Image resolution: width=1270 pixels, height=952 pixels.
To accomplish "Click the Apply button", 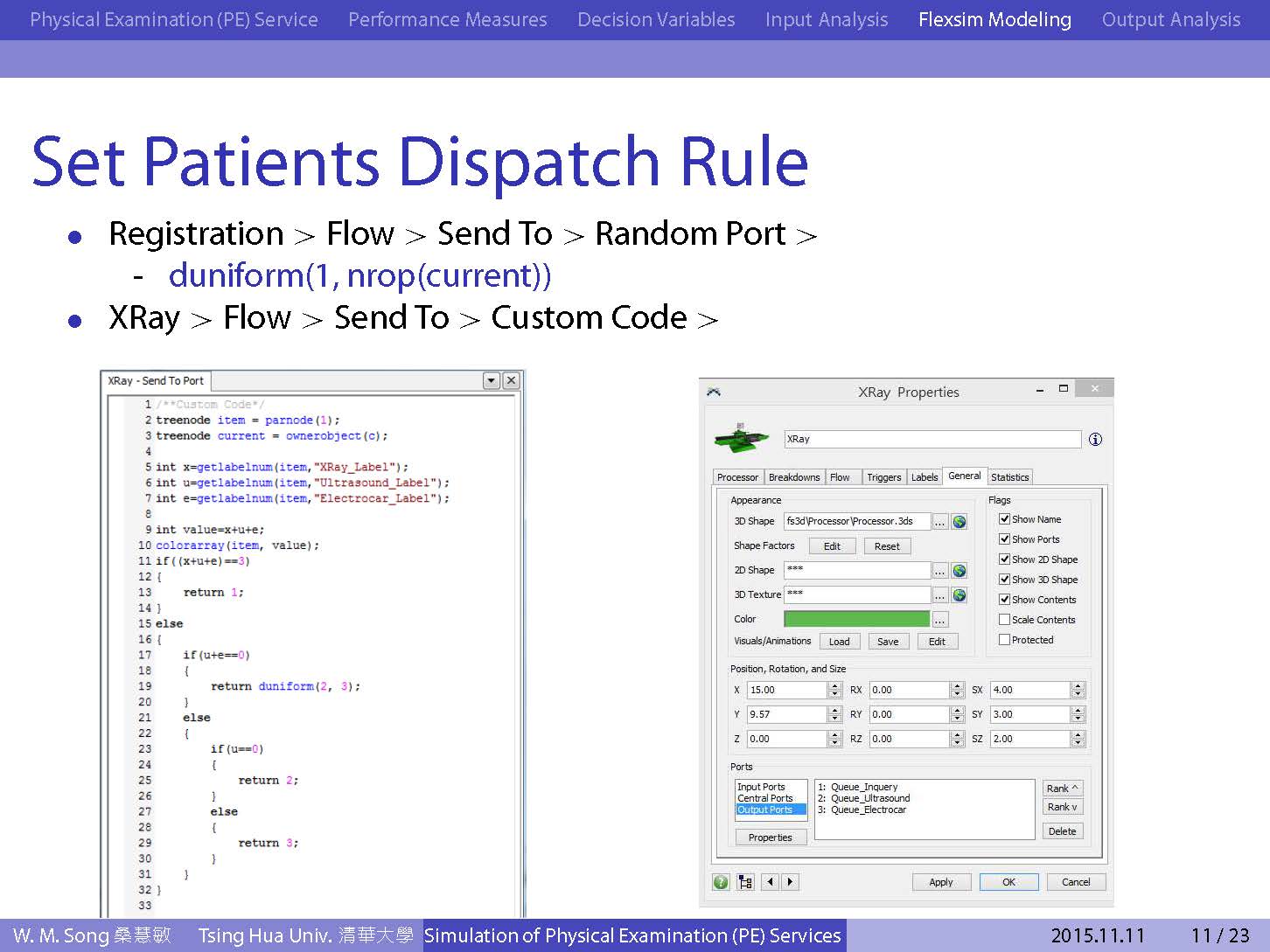I will click(941, 882).
